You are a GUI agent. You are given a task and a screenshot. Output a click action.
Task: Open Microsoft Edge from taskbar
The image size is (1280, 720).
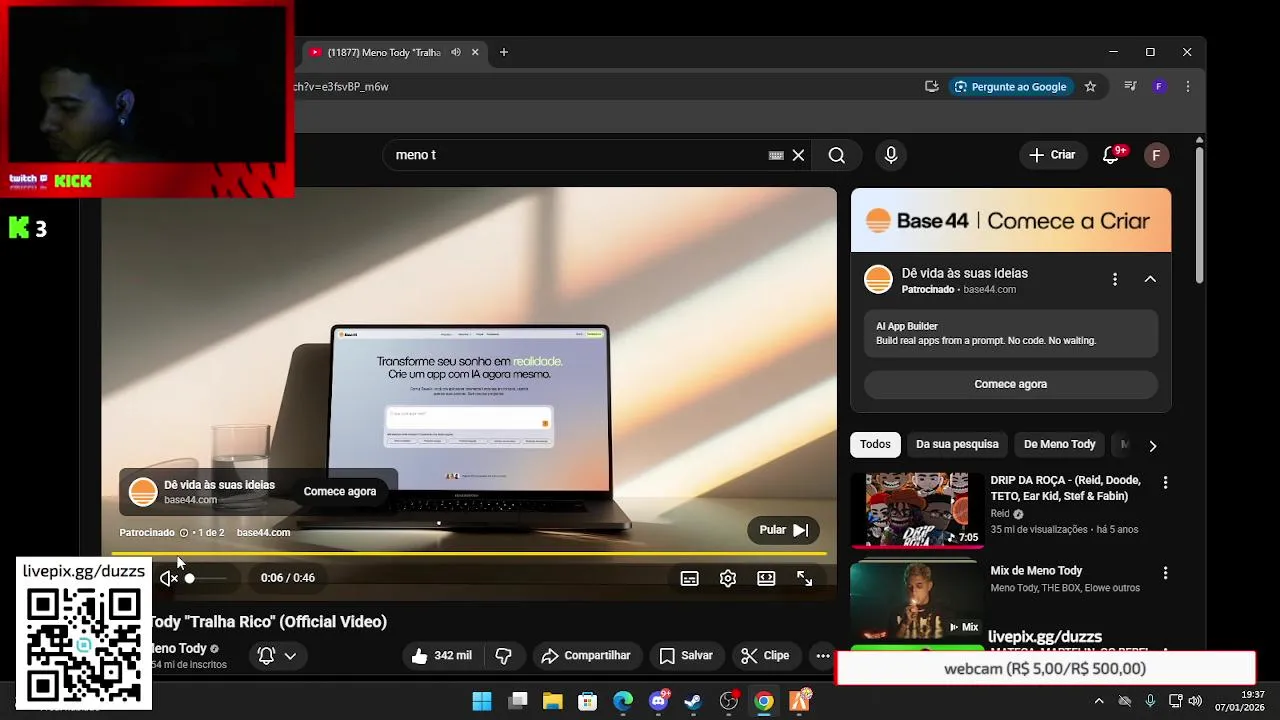[623, 701]
